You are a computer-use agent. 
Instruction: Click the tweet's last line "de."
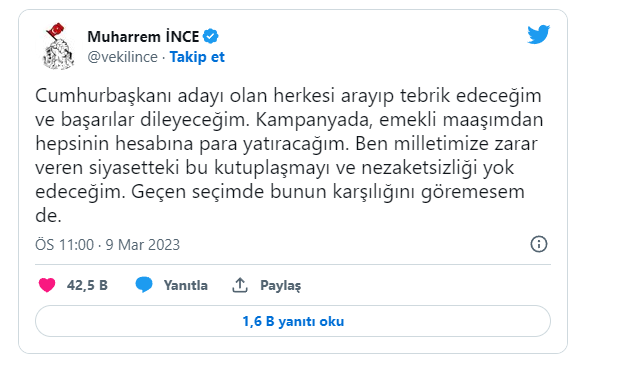pyautogui.click(x=48, y=216)
